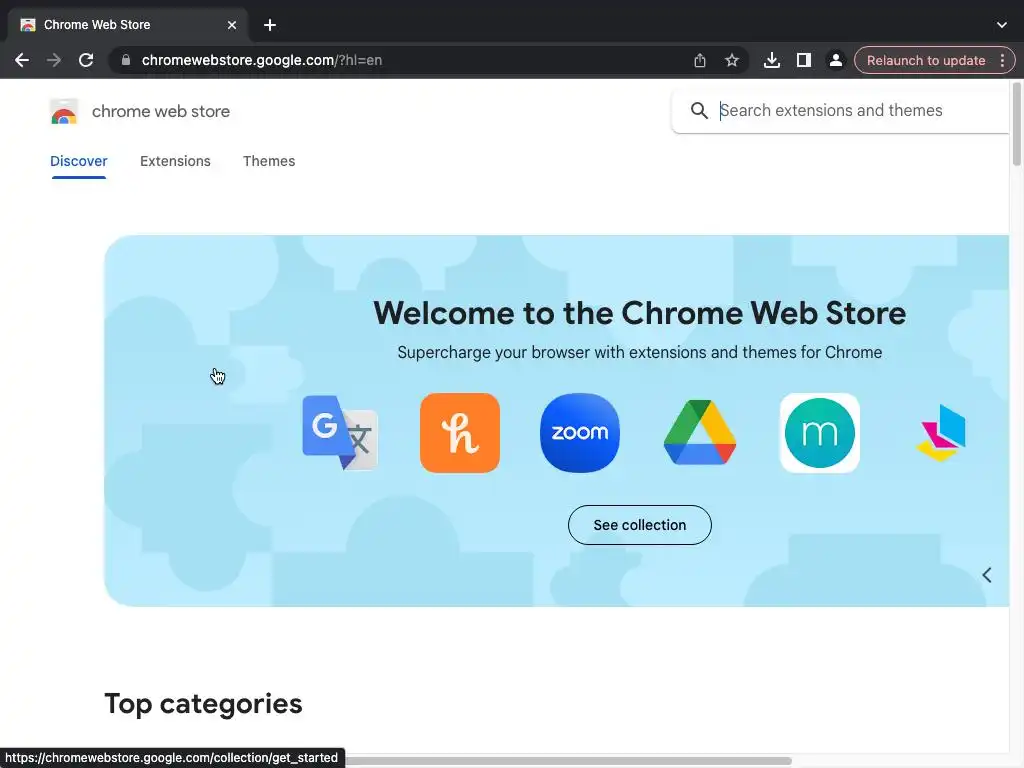Click the See collection button
Viewport: 1024px width, 768px height.
tap(639, 525)
